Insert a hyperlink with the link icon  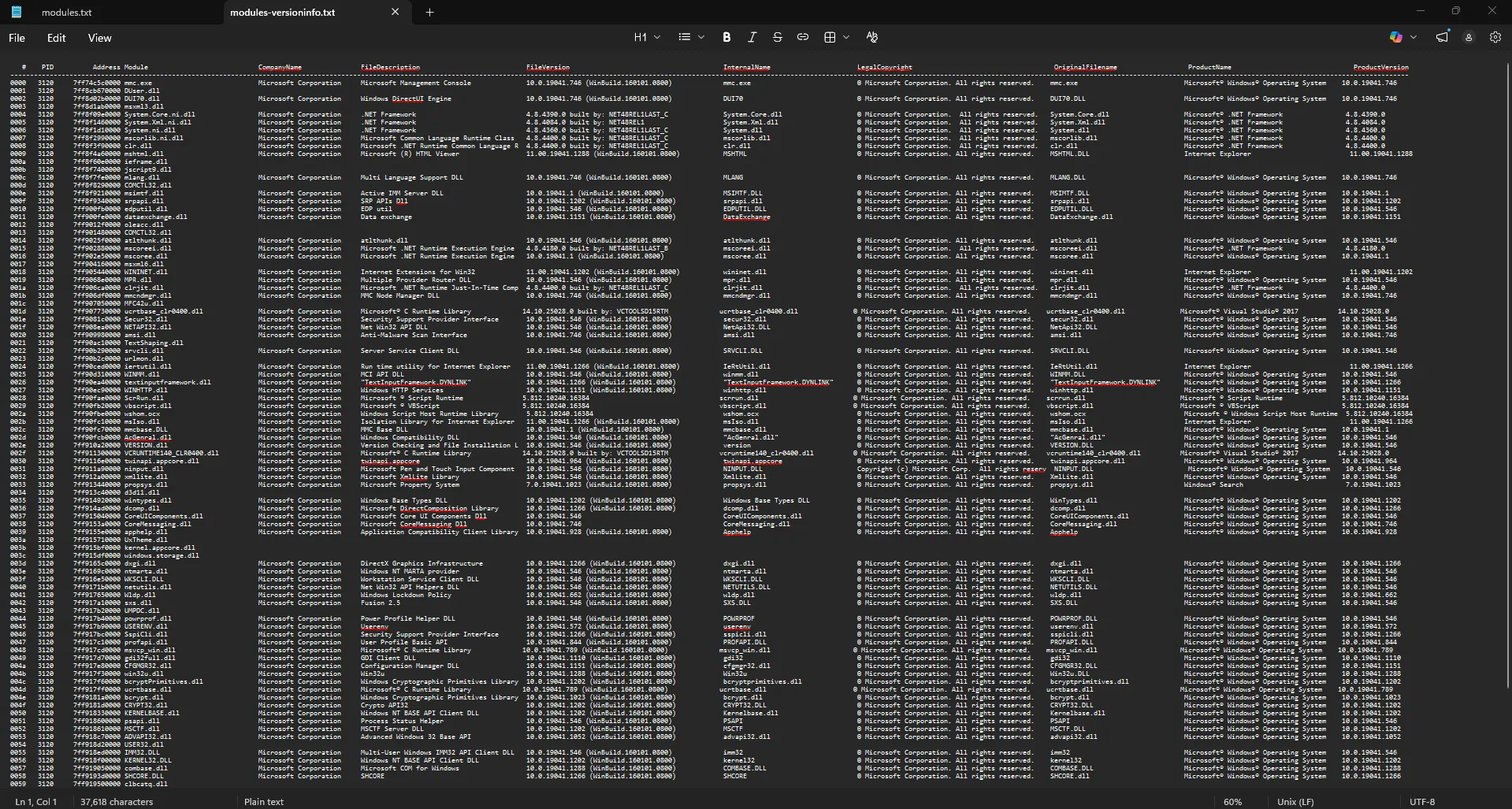coord(803,37)
